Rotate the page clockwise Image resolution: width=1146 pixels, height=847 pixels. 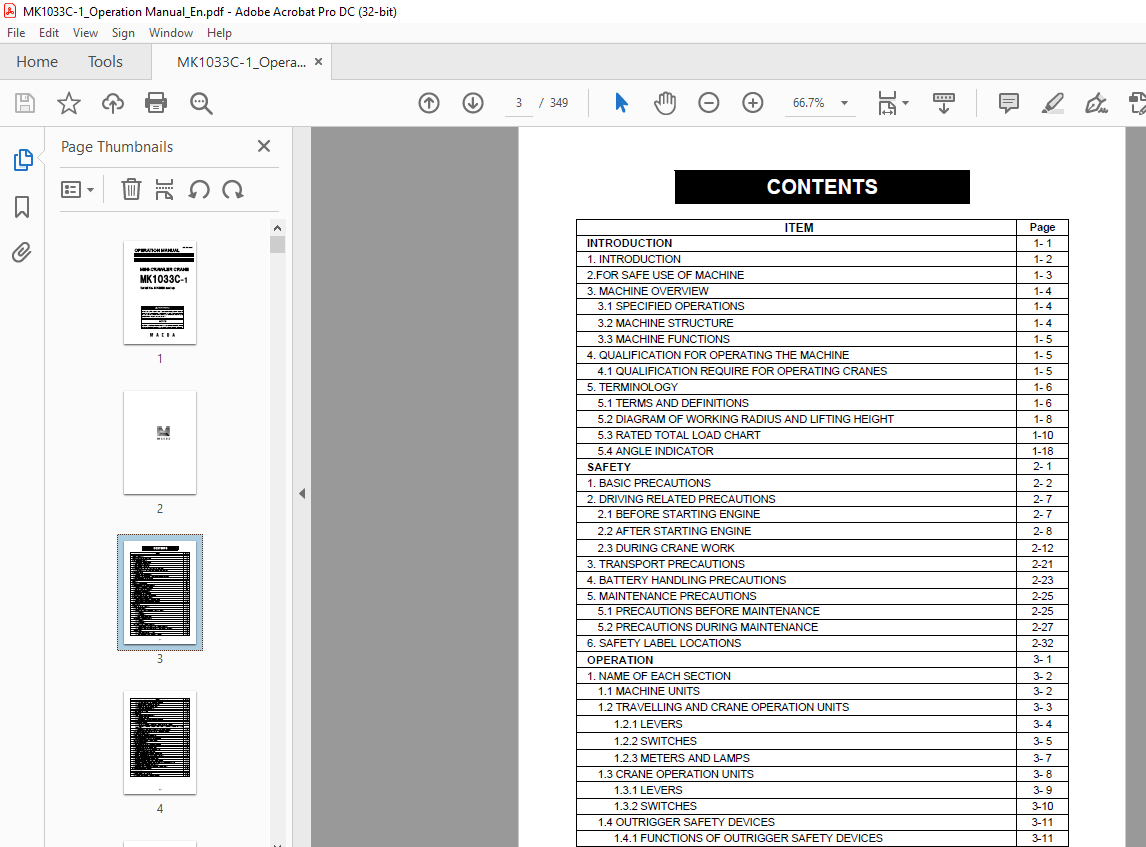click(x=232, y=190)
